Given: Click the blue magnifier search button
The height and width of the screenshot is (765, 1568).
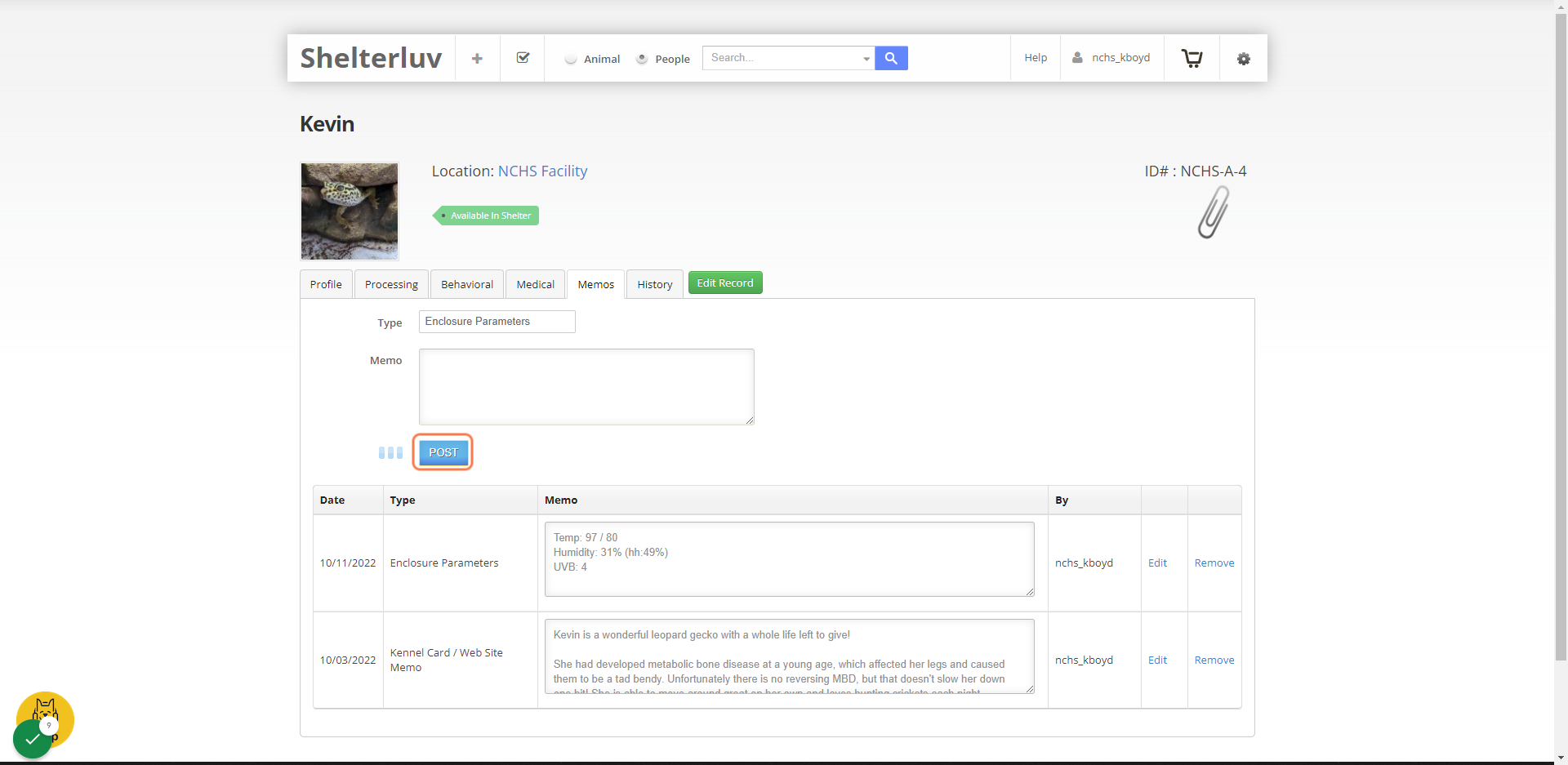Looking at the screenshot, I should pyautogui.click(x=891, y=58).
